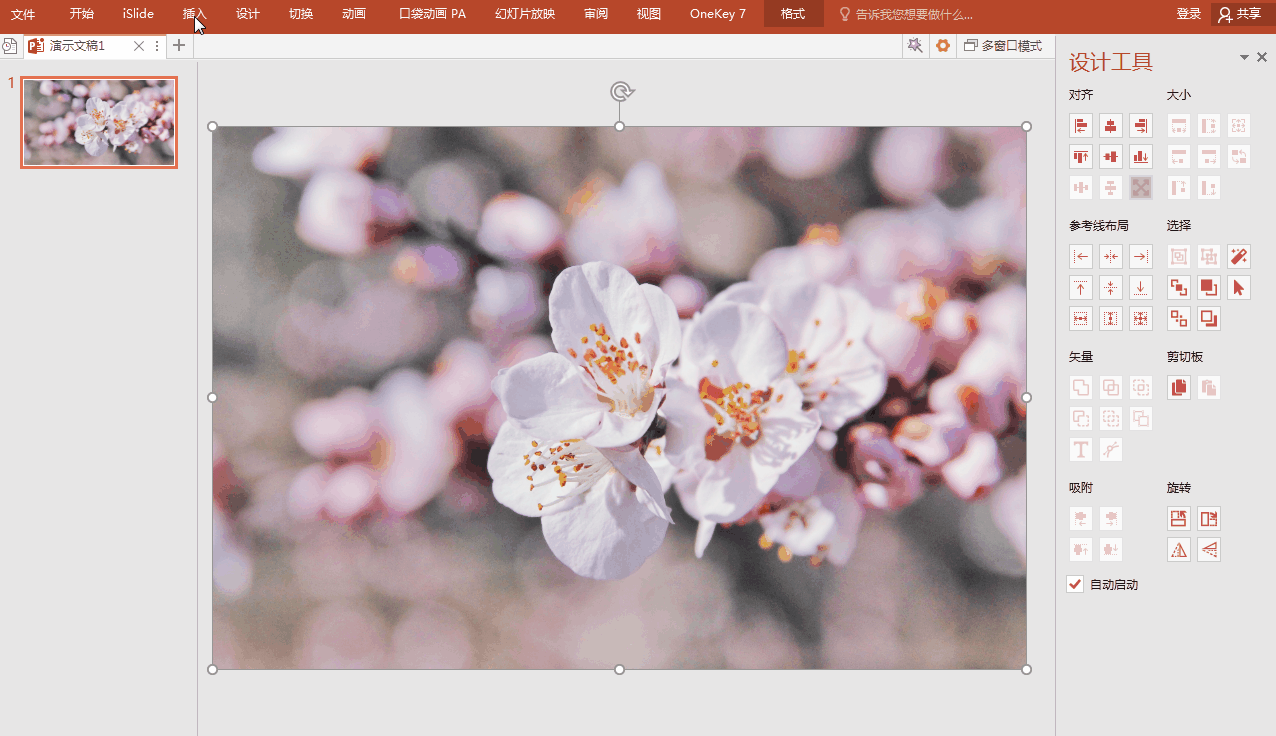The image size is (1276, 736).
Task: Snap to left guide in 参考线布局
Action: (x=1080, y=257)
